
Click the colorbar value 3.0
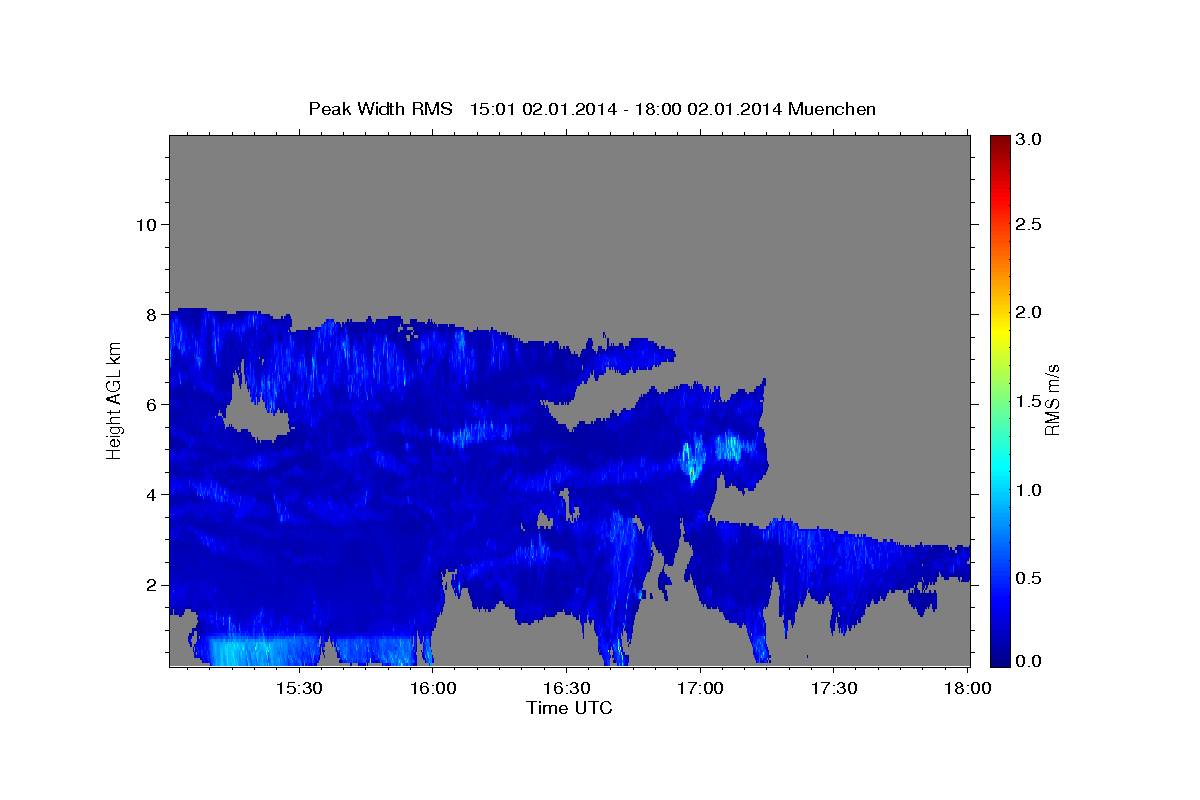point(1031,140)
